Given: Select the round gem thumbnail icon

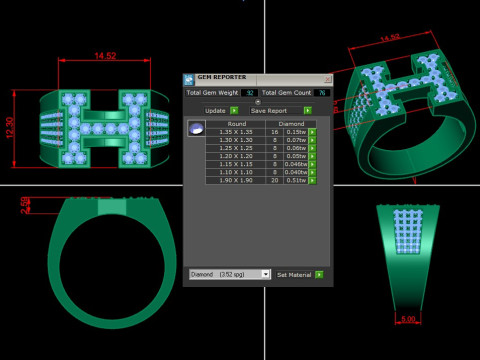Looking at the screenshot, I should coord(196,128).
